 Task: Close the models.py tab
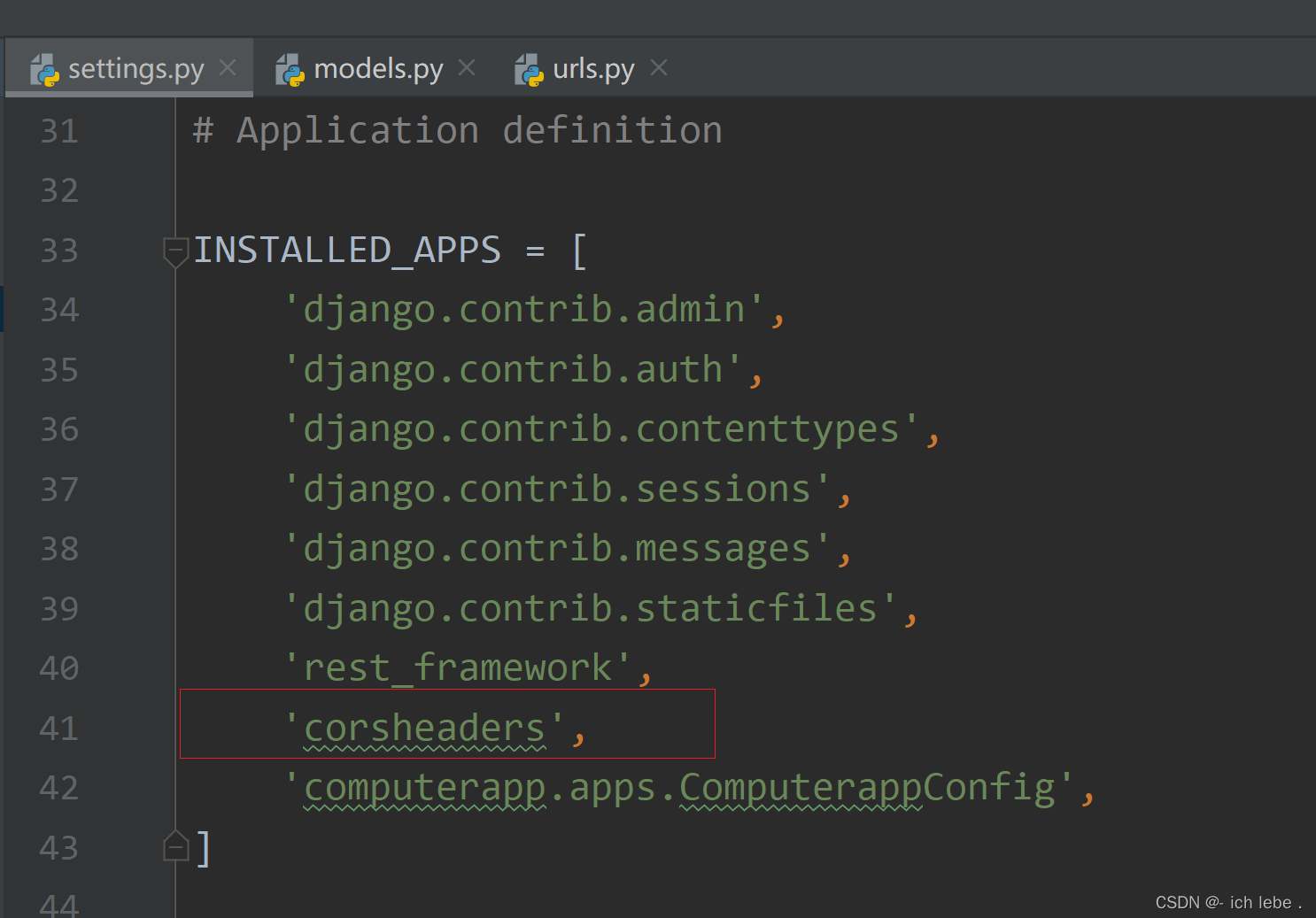(467, 67)
